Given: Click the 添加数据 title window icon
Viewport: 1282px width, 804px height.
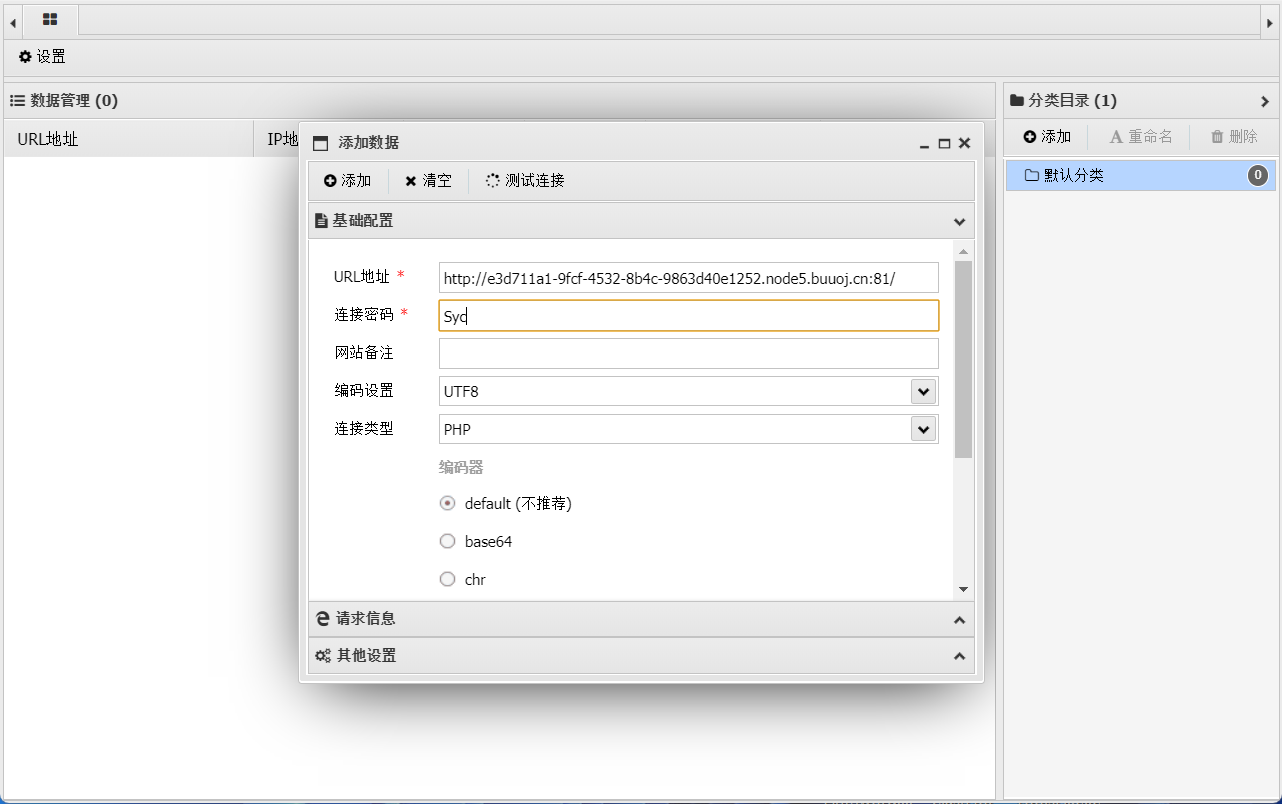Looking at the screenshot, I should pyautogui.click(x=321, y=144).
